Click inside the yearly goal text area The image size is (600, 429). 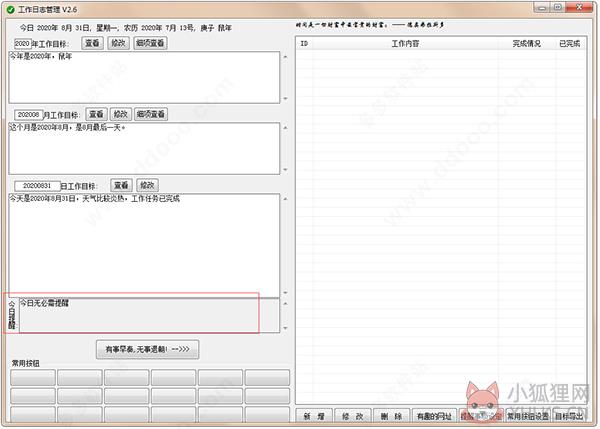[x=144, y=77]
